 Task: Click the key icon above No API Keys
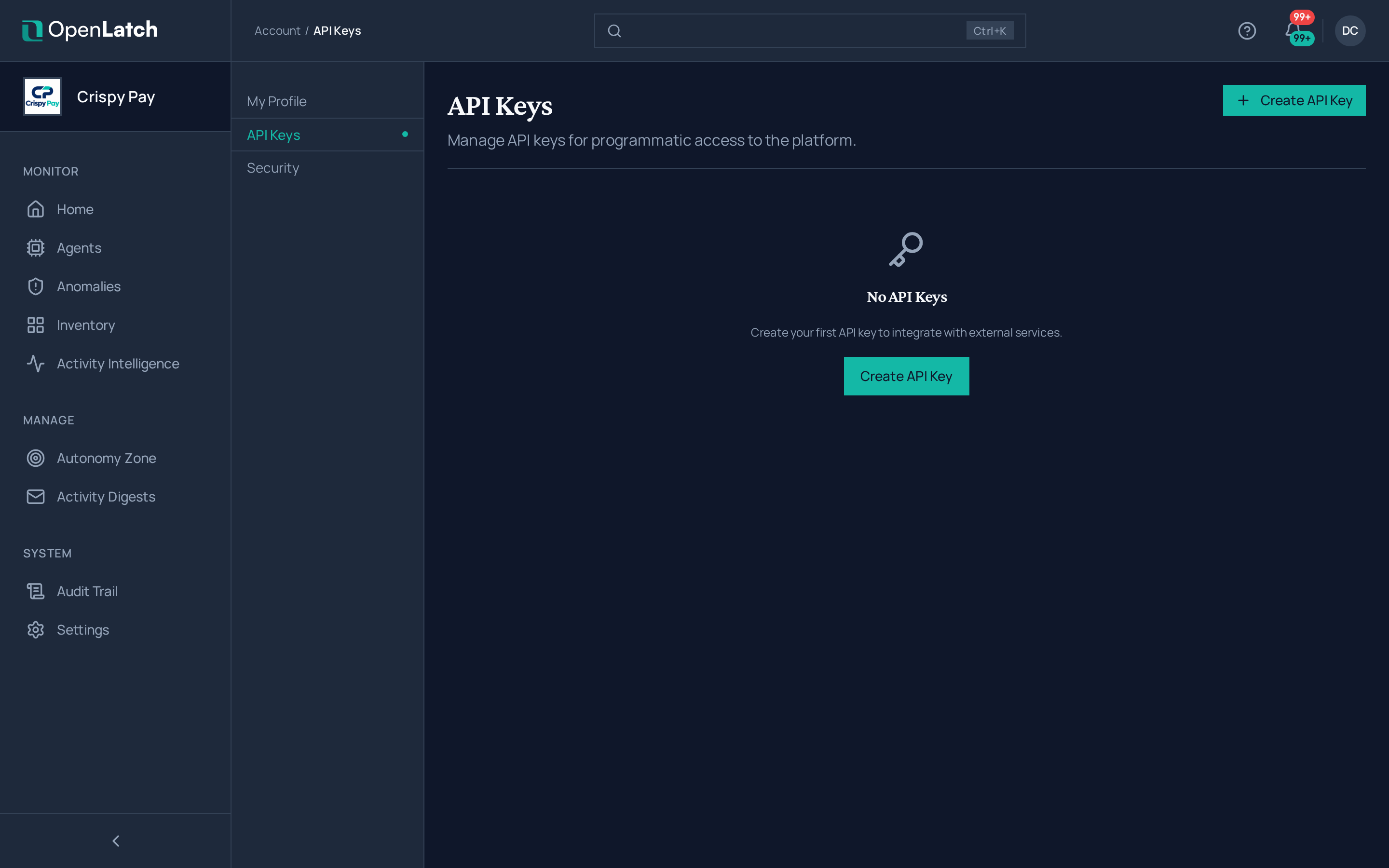tap(906, 249)
